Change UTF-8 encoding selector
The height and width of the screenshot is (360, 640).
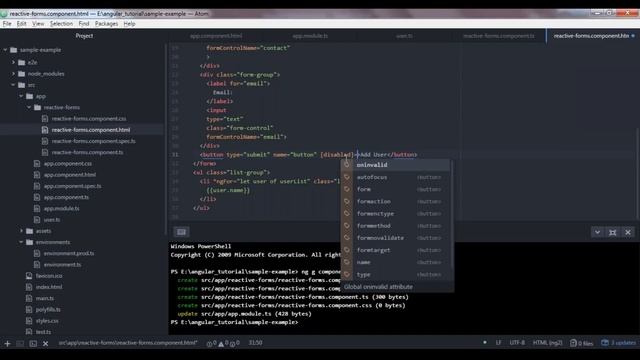coord(517,343)
